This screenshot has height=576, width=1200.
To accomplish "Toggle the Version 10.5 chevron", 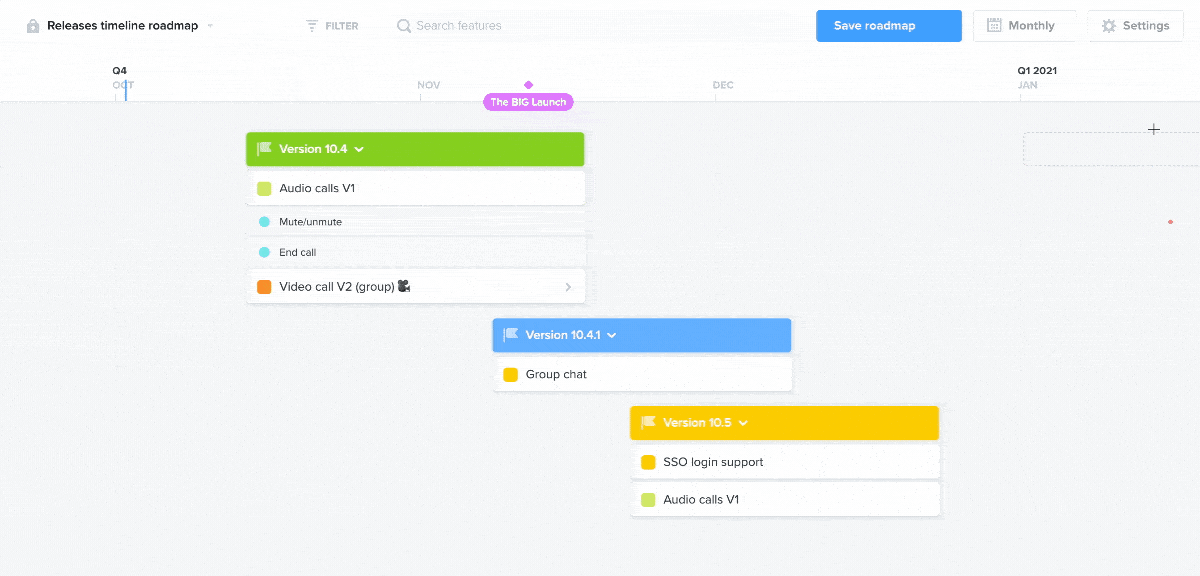I will [743, 423].
